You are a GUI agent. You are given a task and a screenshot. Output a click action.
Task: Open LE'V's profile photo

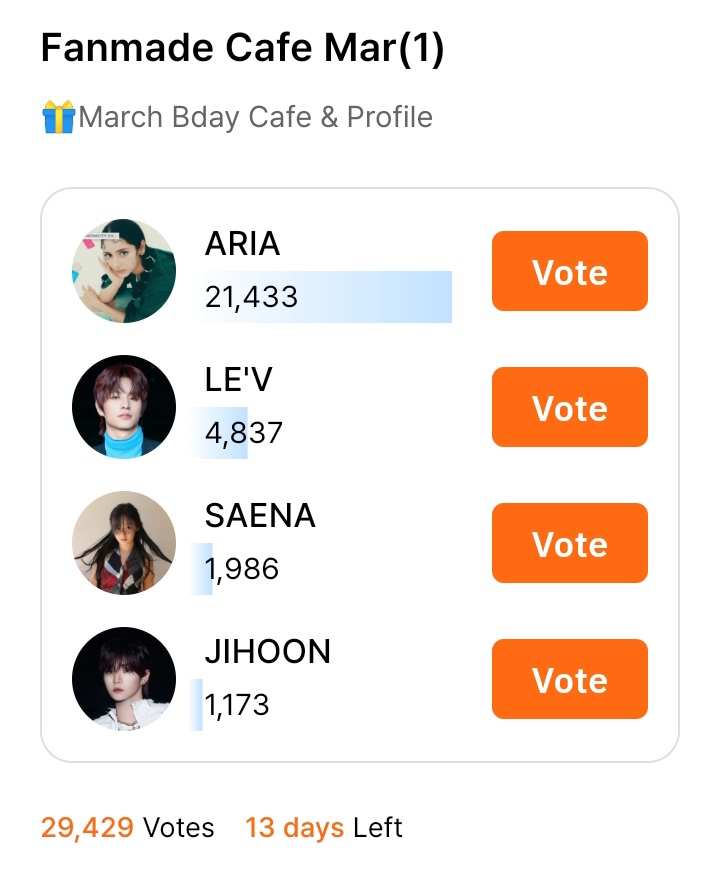pos(124,406)
